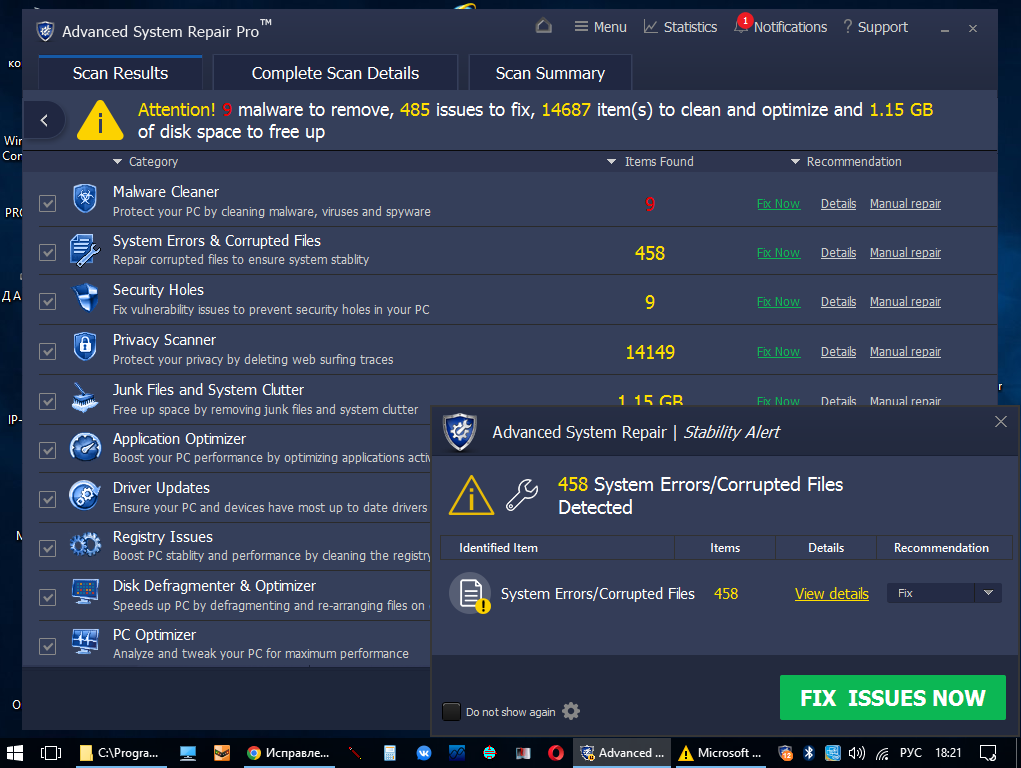The image size is (1021, 768).
Task: Click Fix Now for Malware Cleaner
Action: (x=778, y=204)
